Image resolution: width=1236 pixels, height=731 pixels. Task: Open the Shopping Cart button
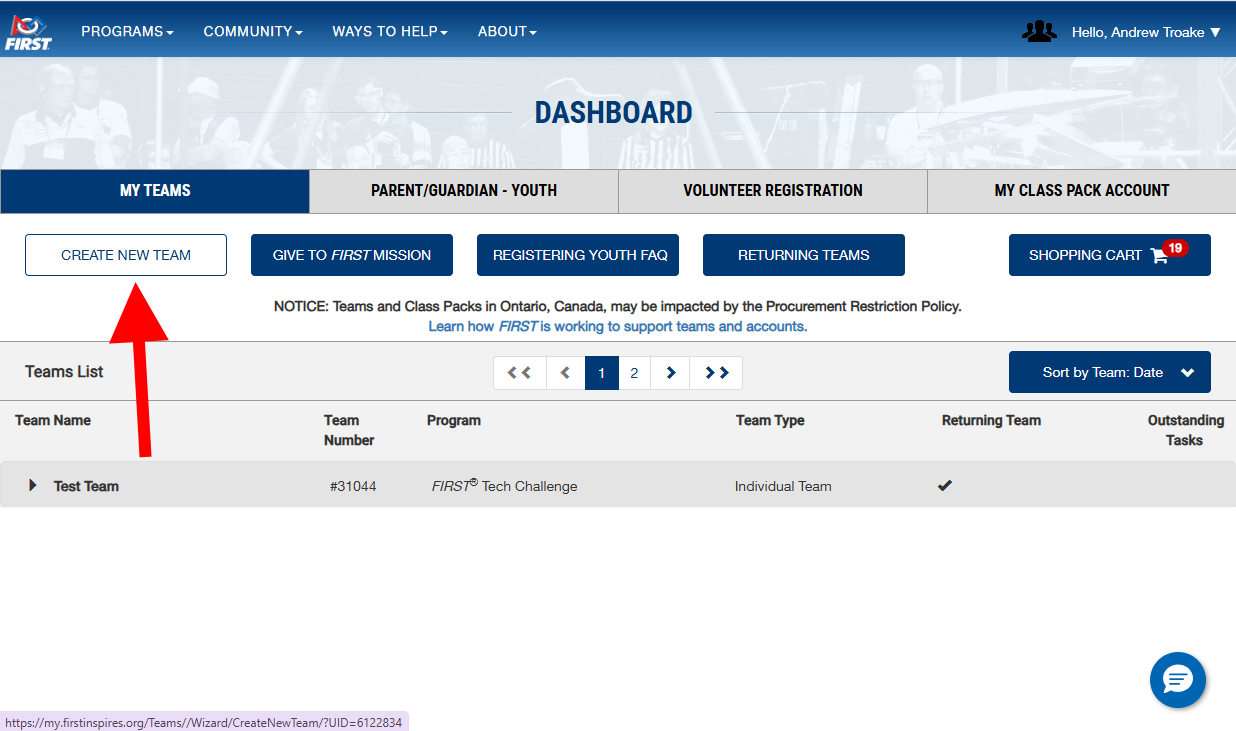coord(1110,255)
